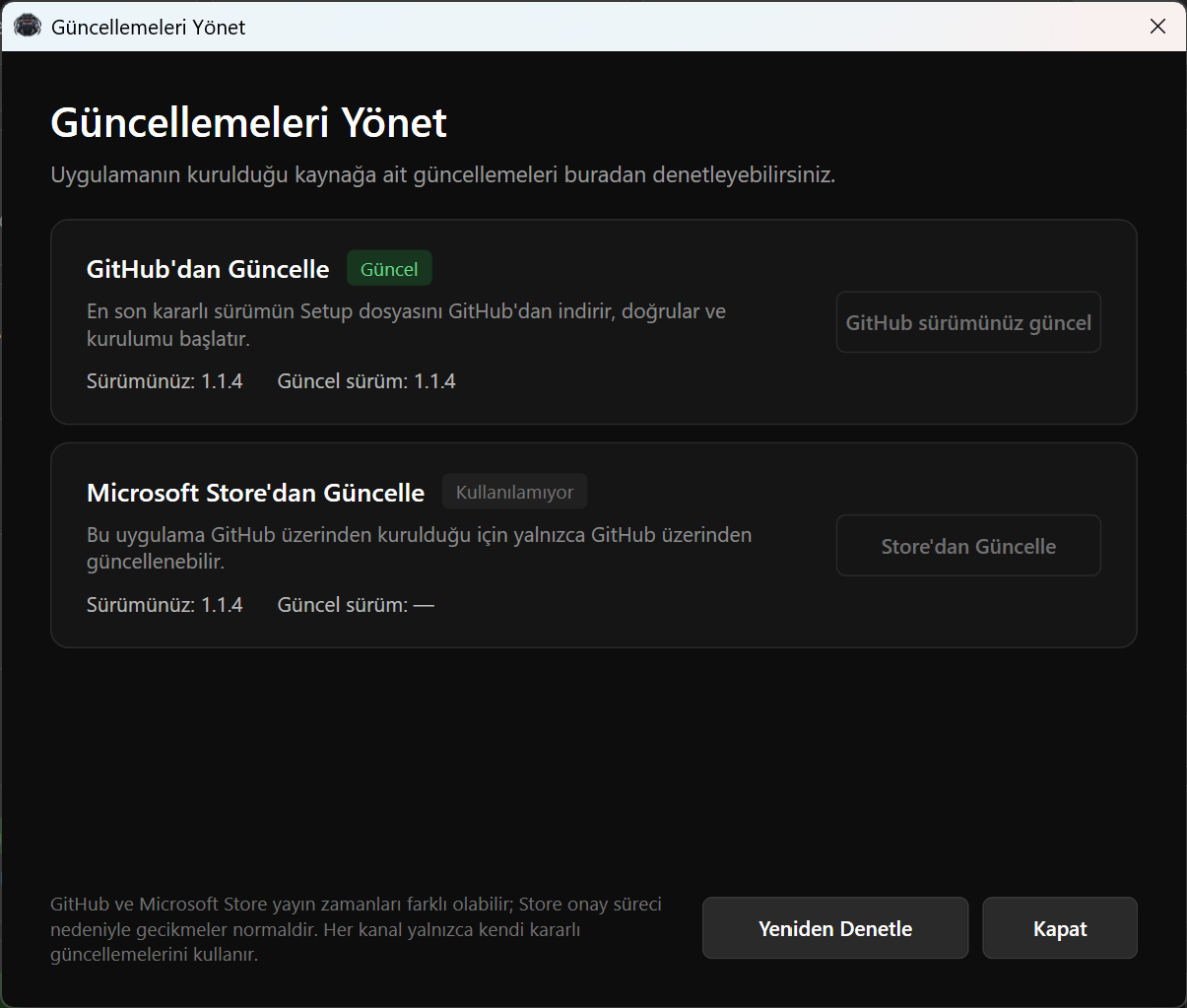This screenshot has height=1008, width=1187.
Task: Click 'Sürümünüz: 1.1.4' in GitHub card
Action: [165, 381]
